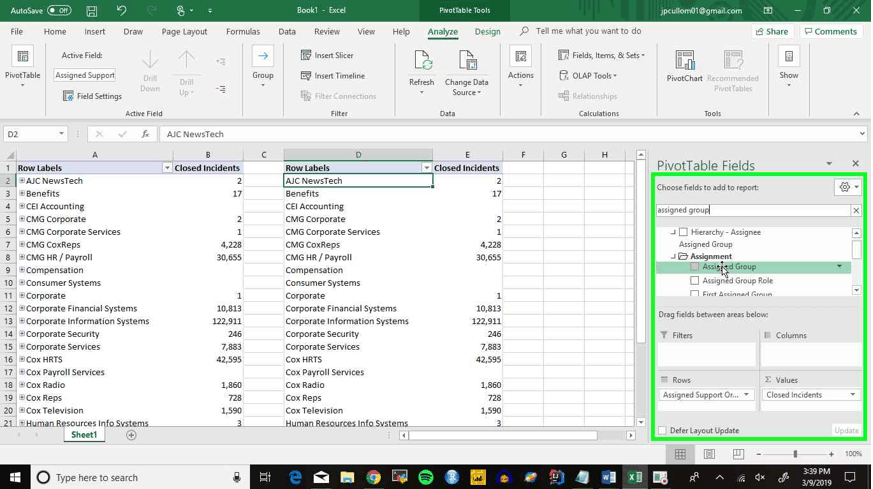Click the insert function fx icon
Viewport: 873px width, 489px height.
tap(145, 134)
